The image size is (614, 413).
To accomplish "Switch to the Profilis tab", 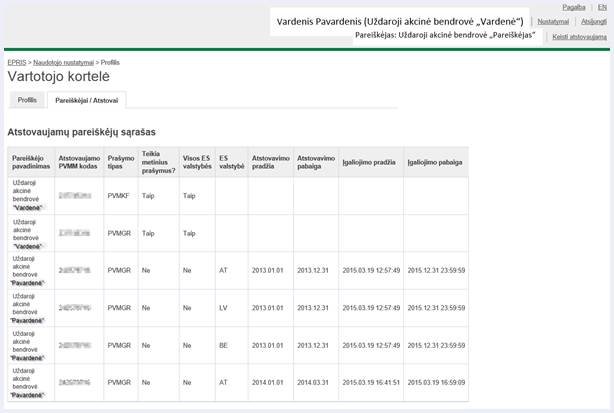I will 27,100.
